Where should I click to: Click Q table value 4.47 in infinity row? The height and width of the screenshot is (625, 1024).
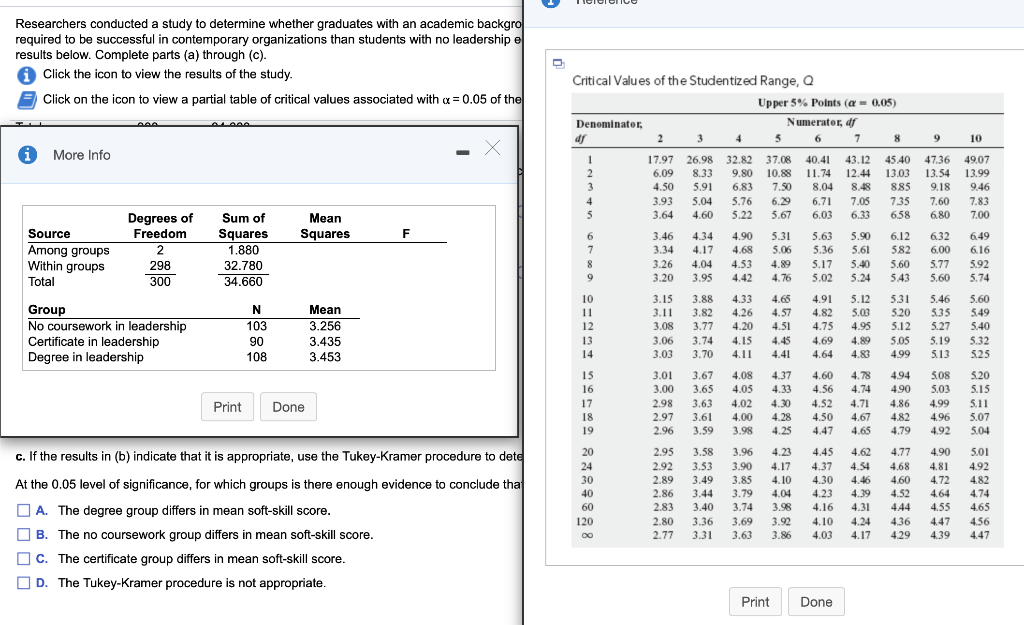979,535
